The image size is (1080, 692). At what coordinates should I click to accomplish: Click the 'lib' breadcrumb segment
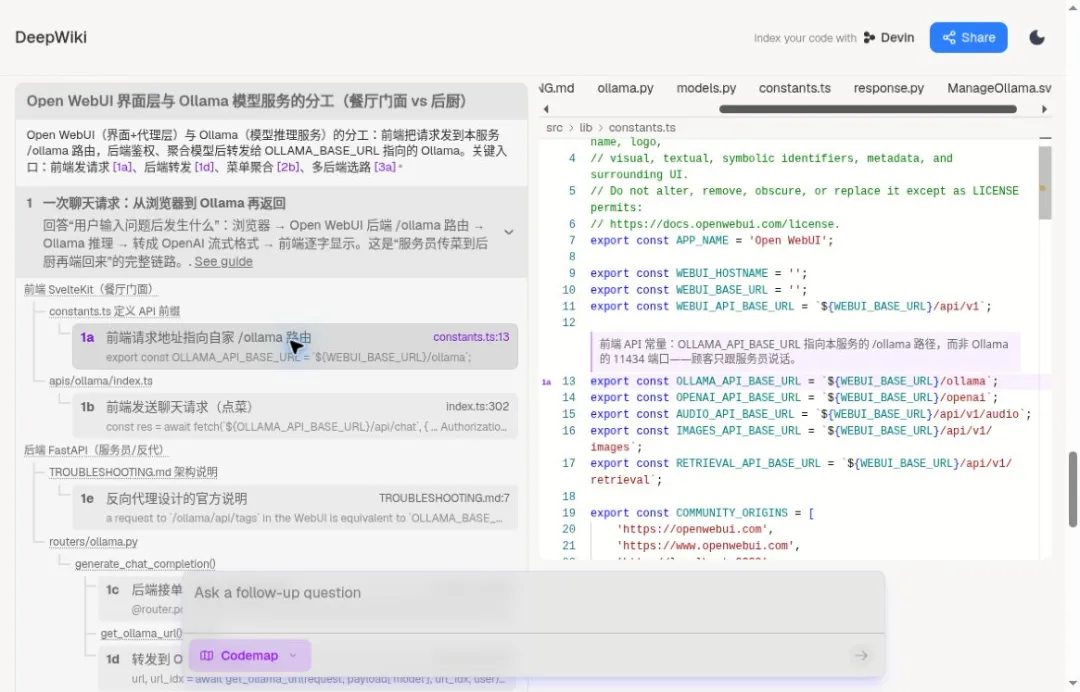[x=585, y=127]
